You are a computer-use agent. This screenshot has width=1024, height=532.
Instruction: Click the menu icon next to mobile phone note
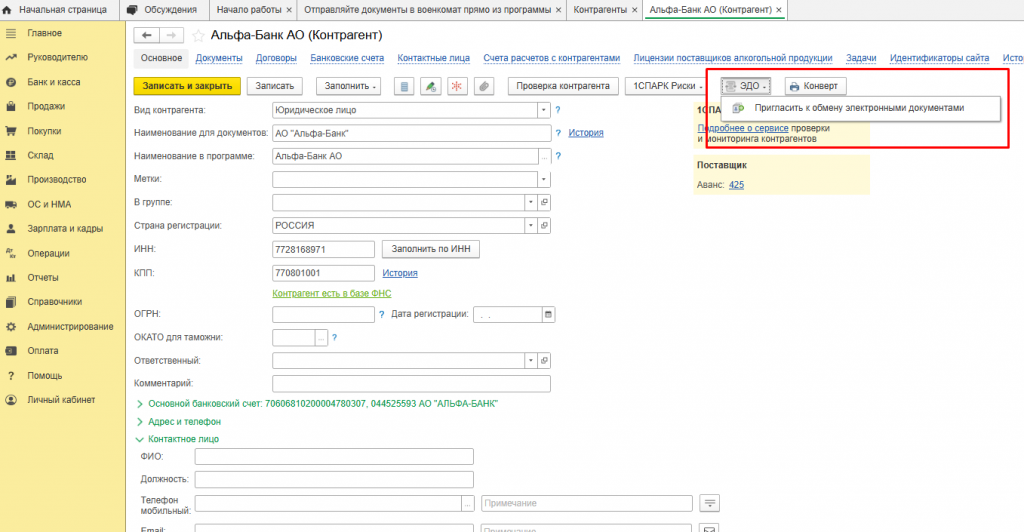pos(709,503)
